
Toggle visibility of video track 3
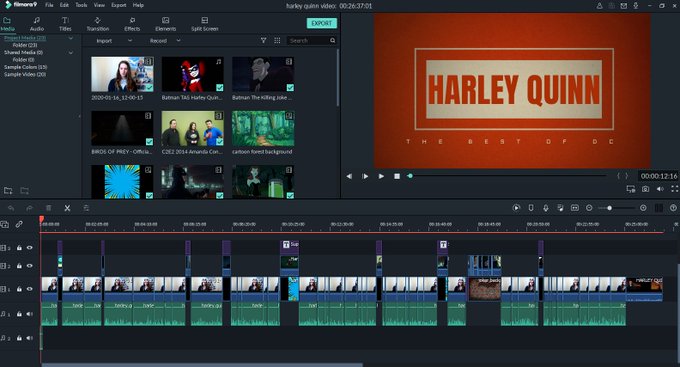pyautogui.click(x=29, y=248)
